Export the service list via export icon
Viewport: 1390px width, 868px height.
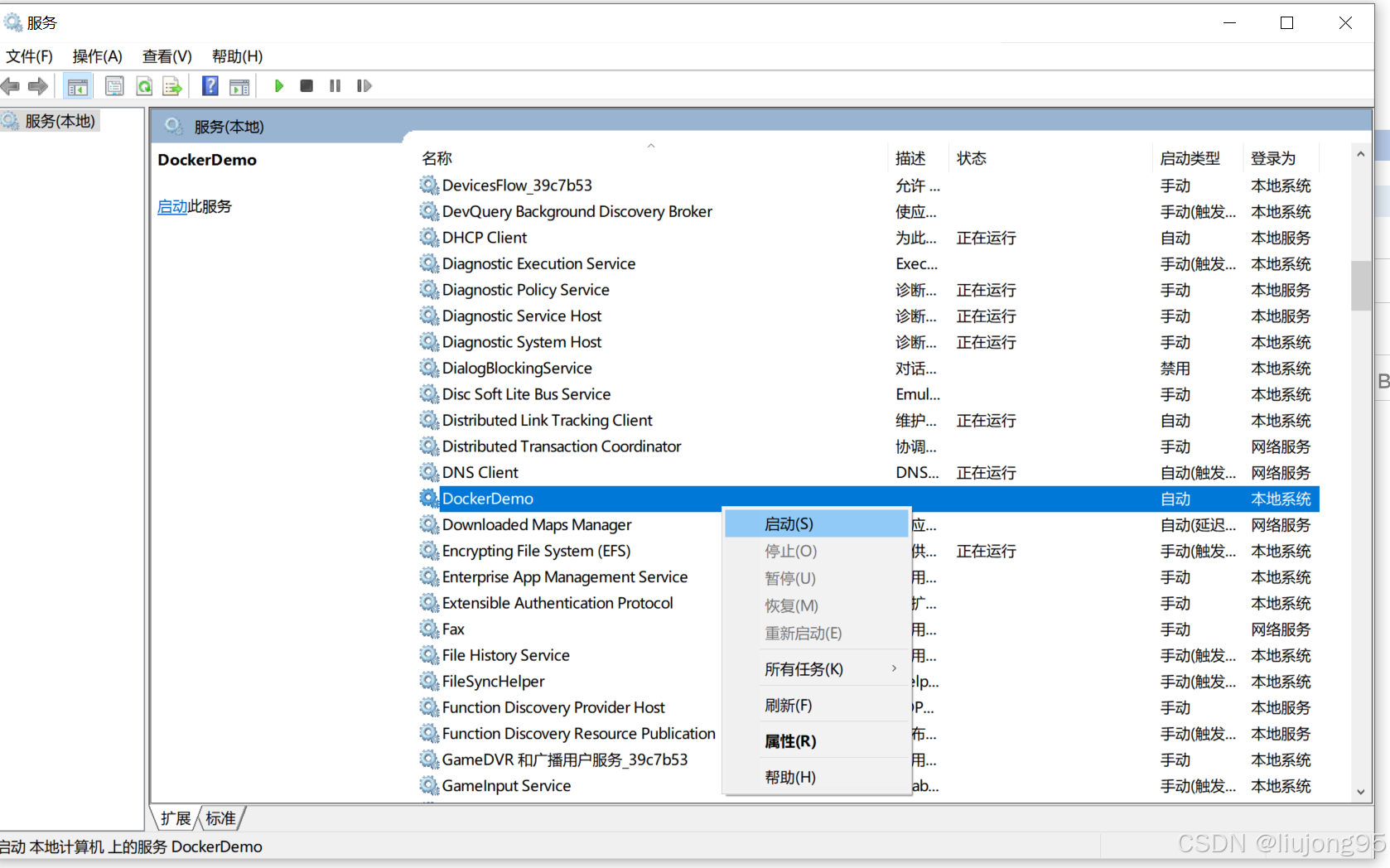(172, 85)
